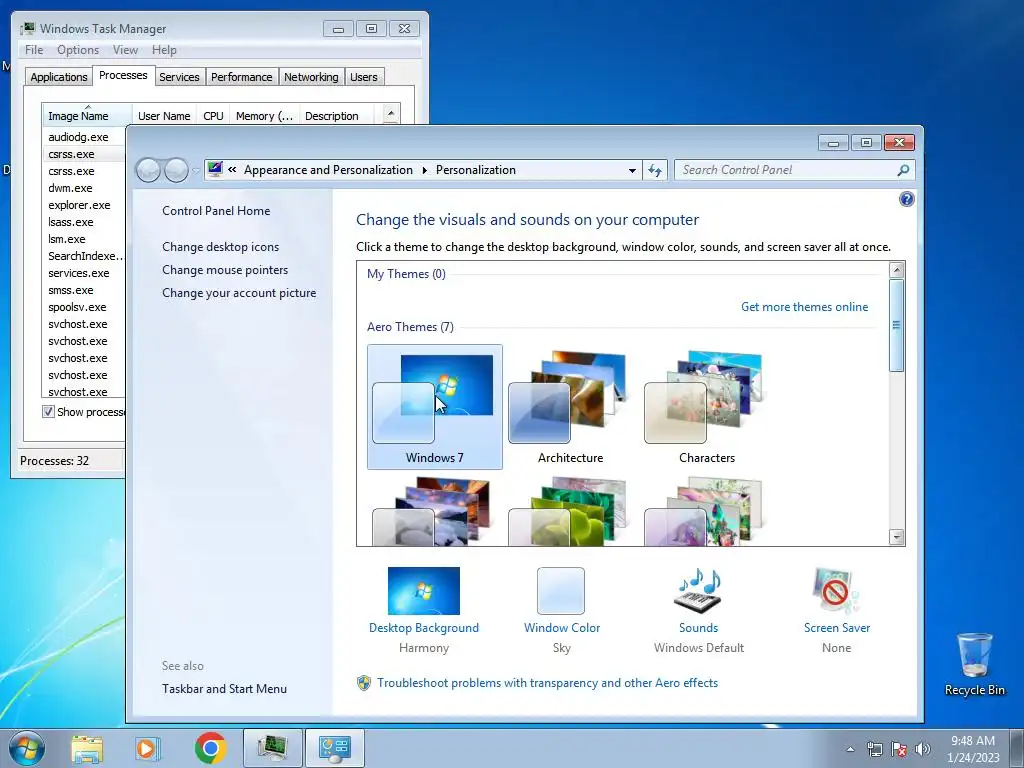Screen dimensions: 1024x768
Task: Show hidden tray icons arrow
Action: coord(850,749)
